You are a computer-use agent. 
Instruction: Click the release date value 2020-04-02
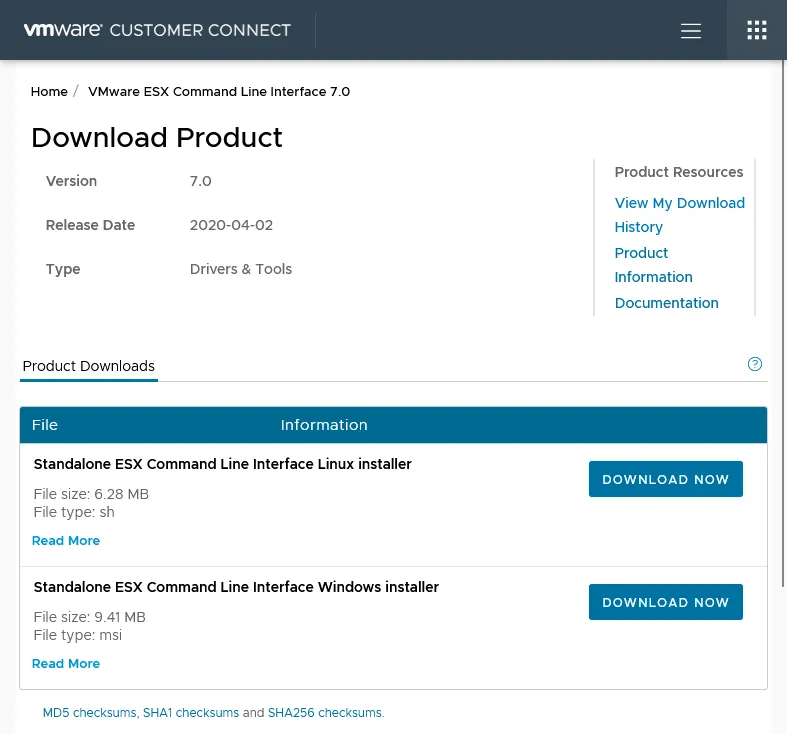[231, 225]
